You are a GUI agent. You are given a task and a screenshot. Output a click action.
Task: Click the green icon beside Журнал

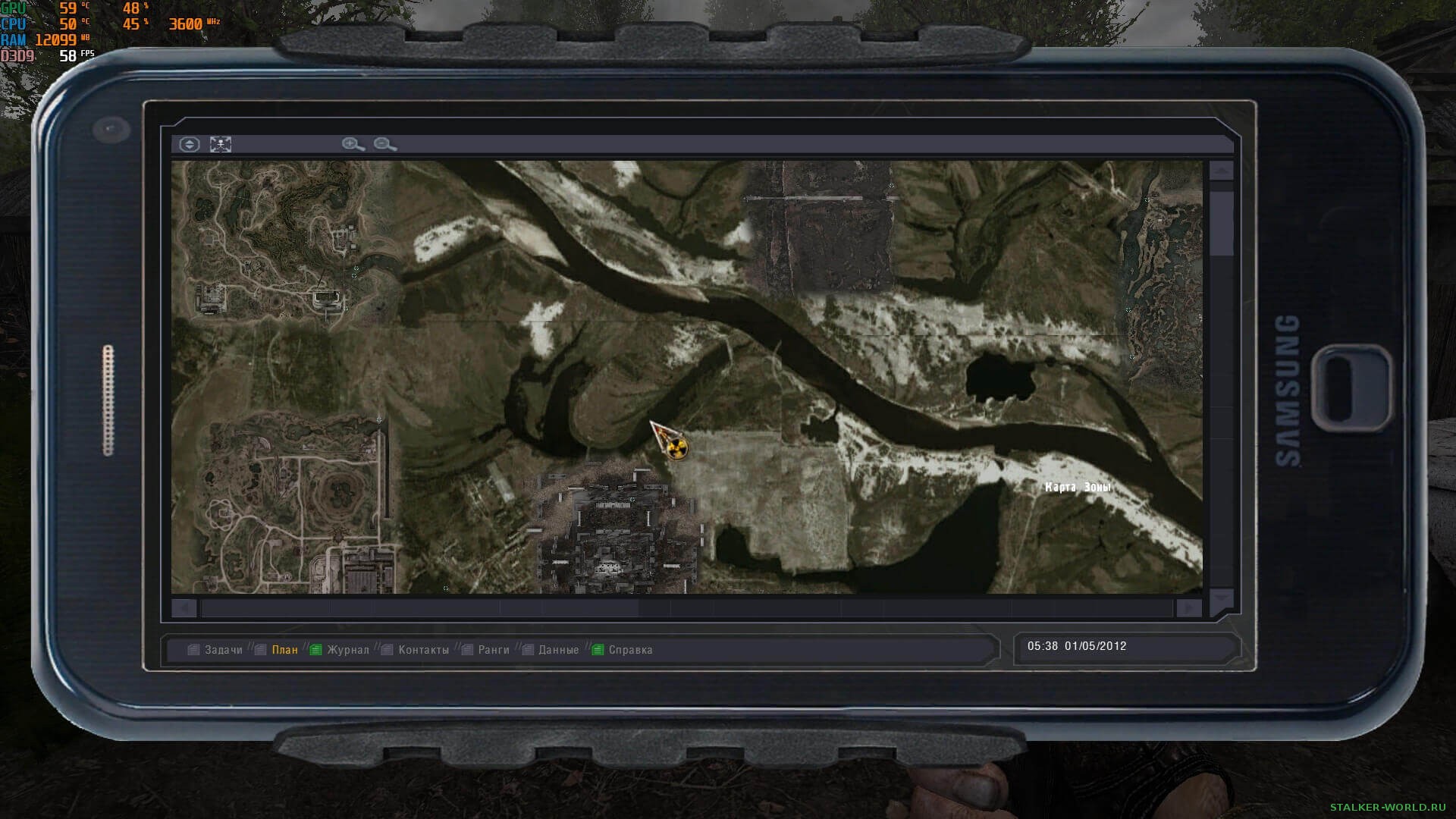[x=316, y=650]
